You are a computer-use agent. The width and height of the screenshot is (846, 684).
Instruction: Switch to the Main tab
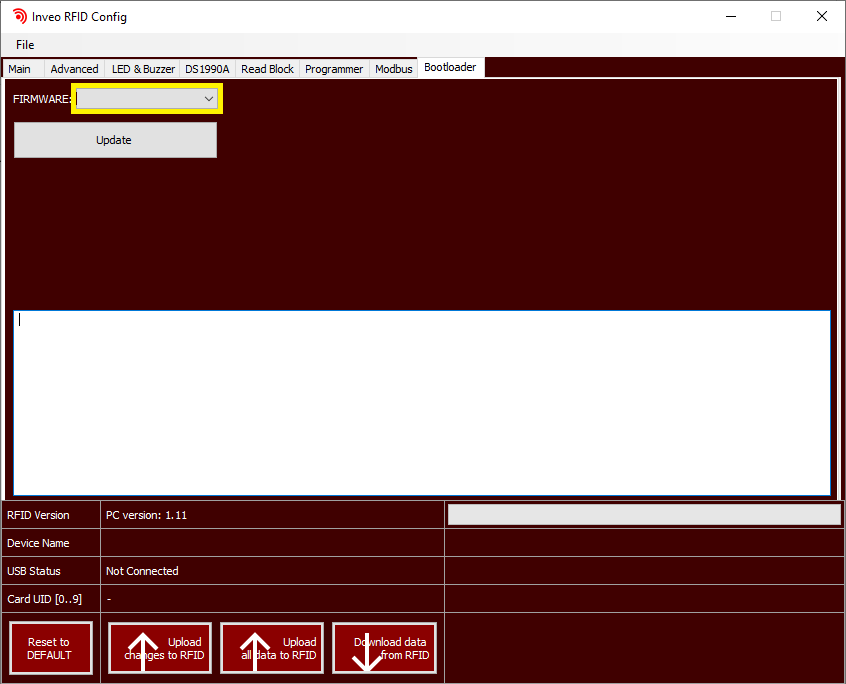pyautogui.click(x=20, y=69)
